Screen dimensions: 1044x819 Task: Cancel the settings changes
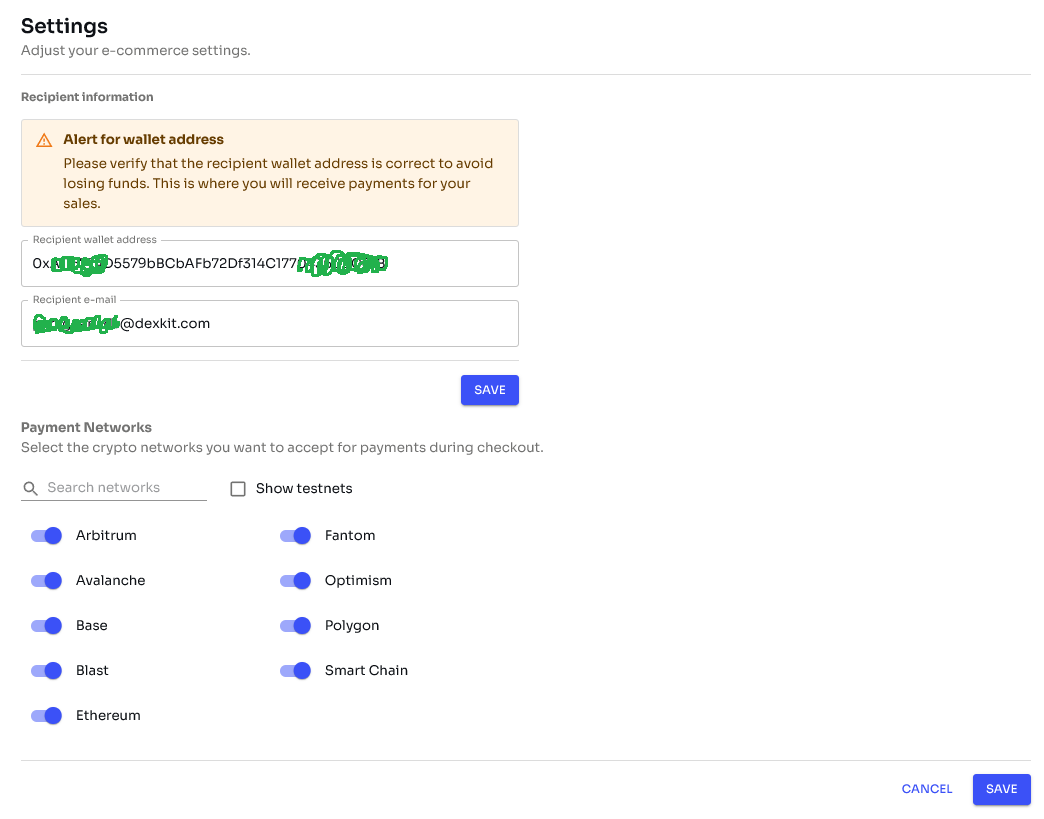pos(927,789)
